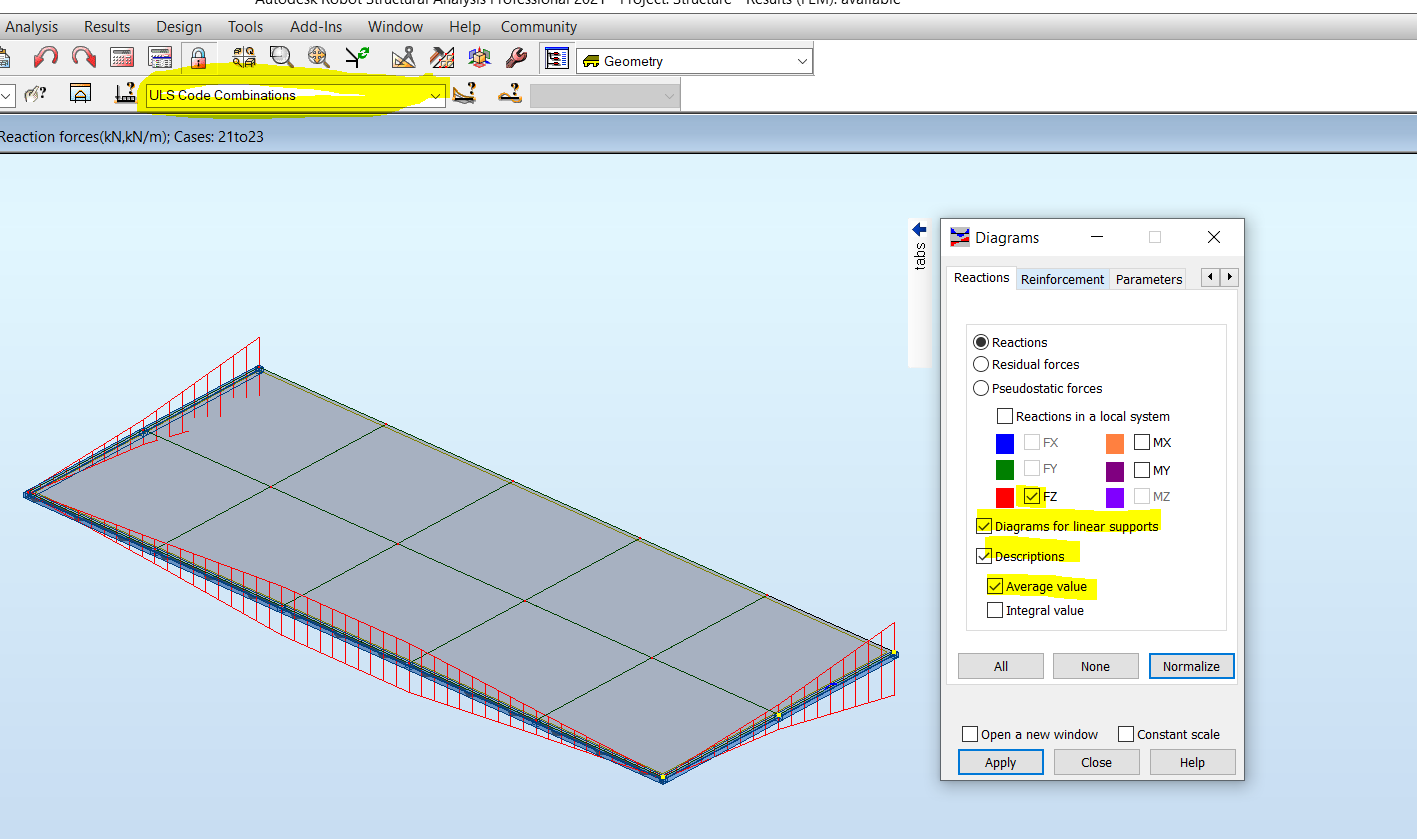Open the 3D view rotation cube tool
The image size is (1417, 839).
coord(479,57)
